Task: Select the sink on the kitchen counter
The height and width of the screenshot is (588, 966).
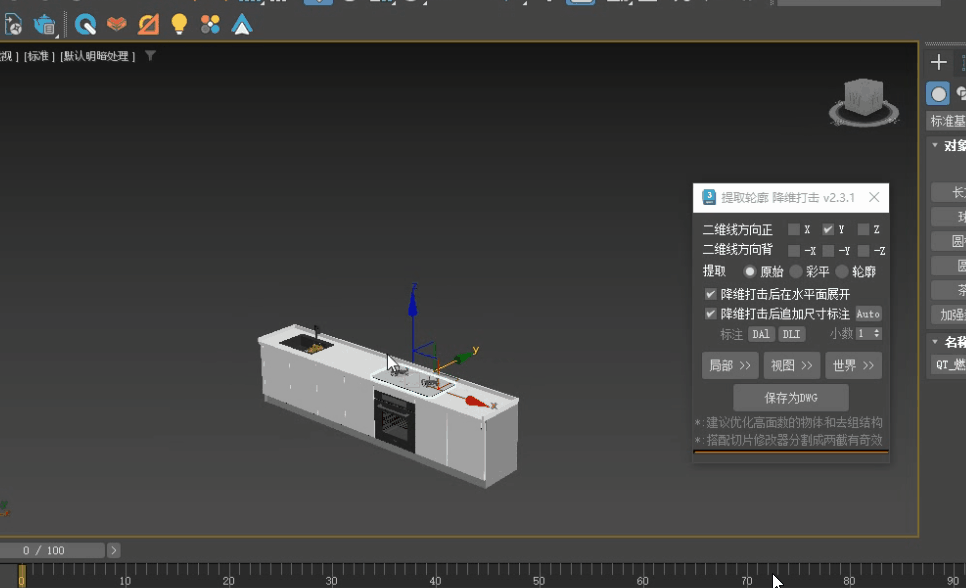Action: 306,343
